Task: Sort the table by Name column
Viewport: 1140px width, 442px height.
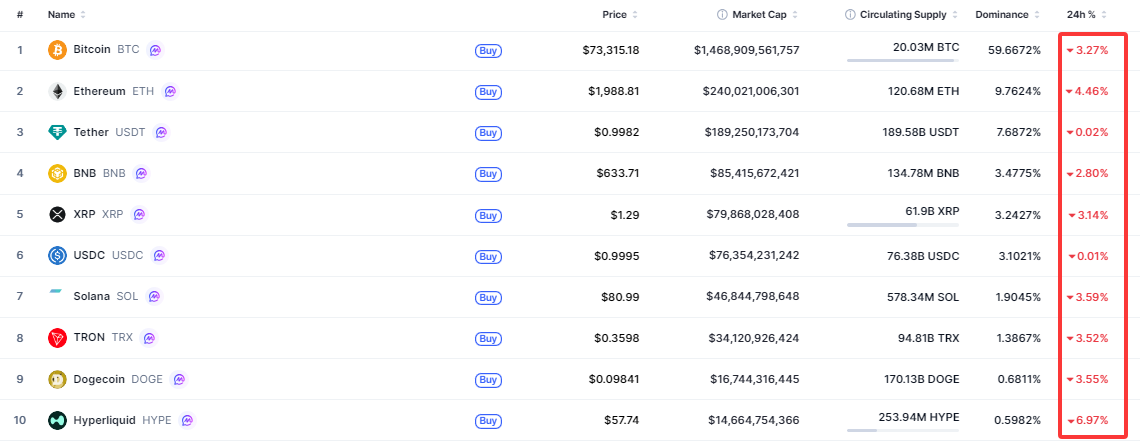Action: pos(66,15)
